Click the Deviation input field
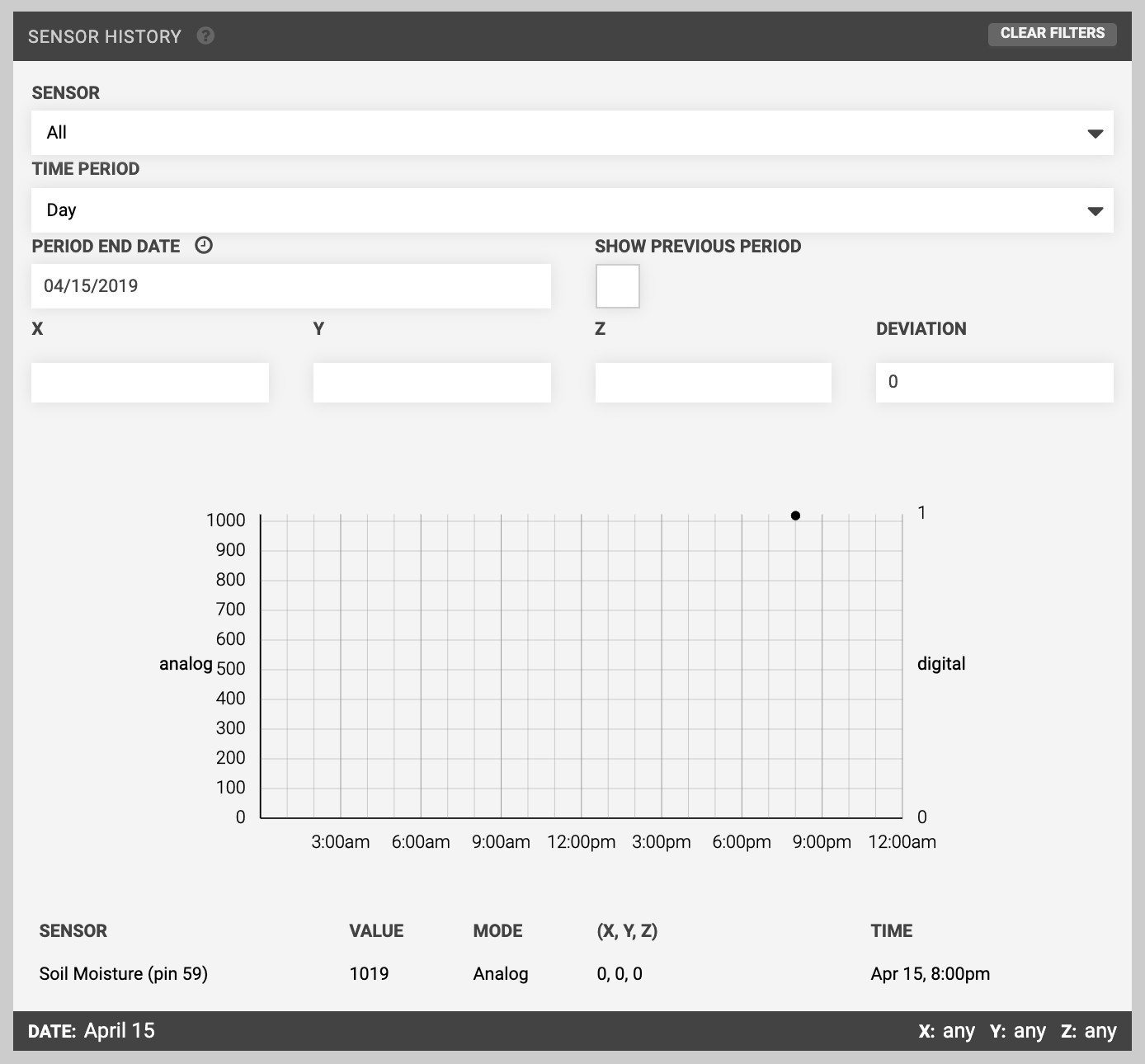This screenshot has height=1064, width=1145. click(x=994, y=383)
